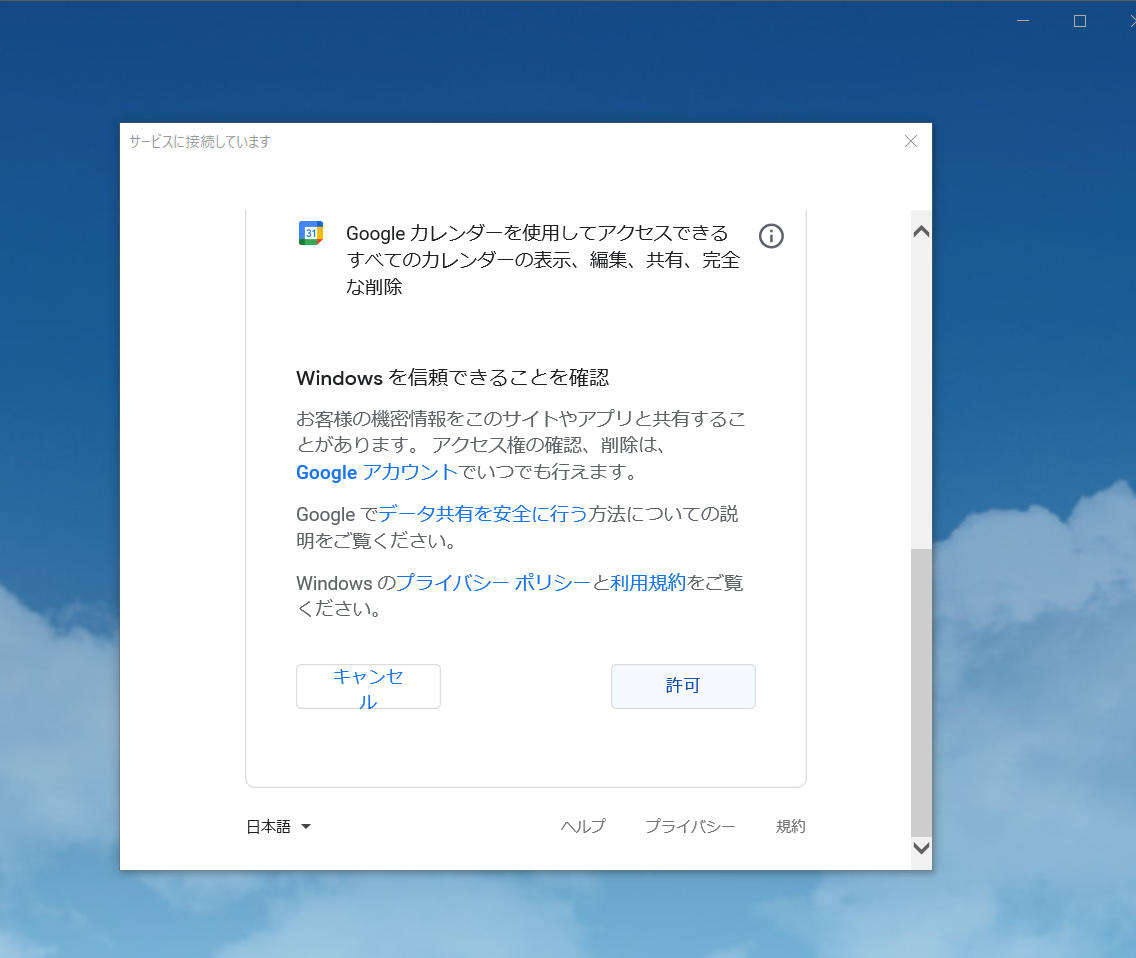This screenshot has height=958, width=1136.
Task: Open the データ共有を安全に行う link
Action: 483,515
